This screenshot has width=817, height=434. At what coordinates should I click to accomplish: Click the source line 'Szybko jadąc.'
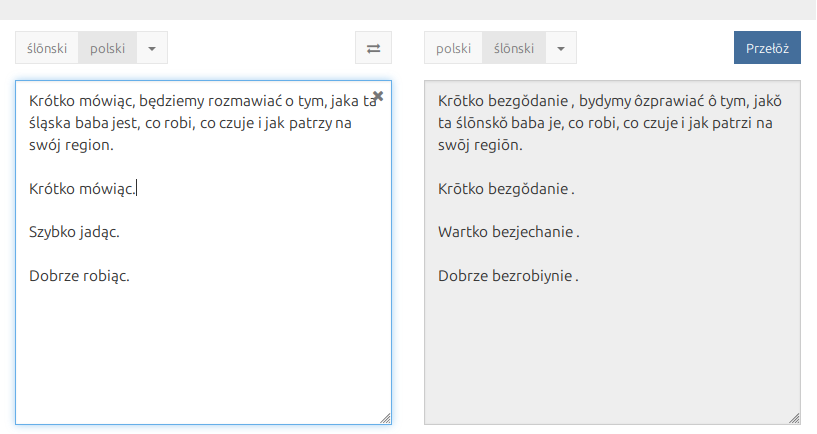coord(75,232)
